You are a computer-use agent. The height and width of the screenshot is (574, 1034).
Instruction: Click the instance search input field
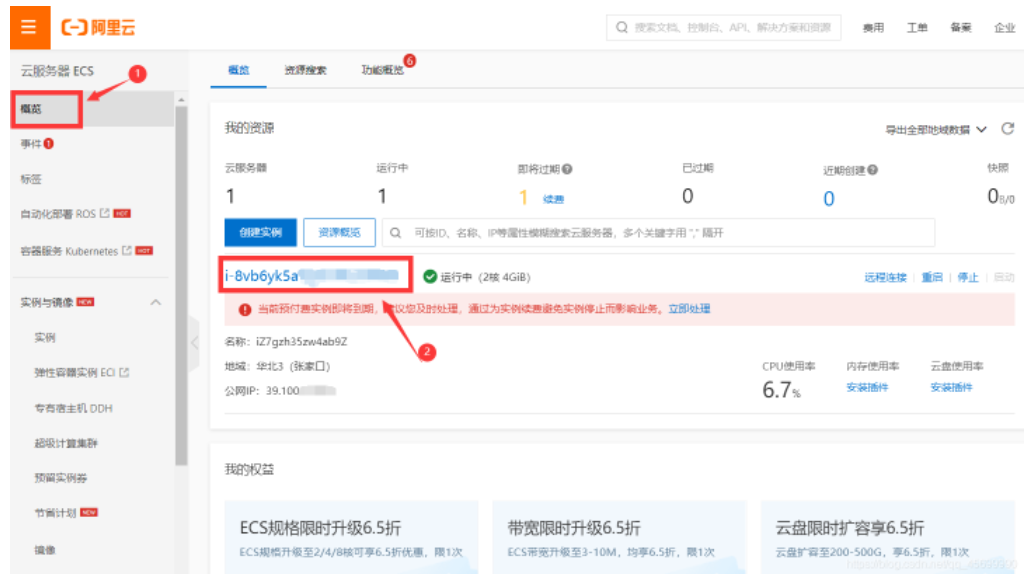click(658, 233)
